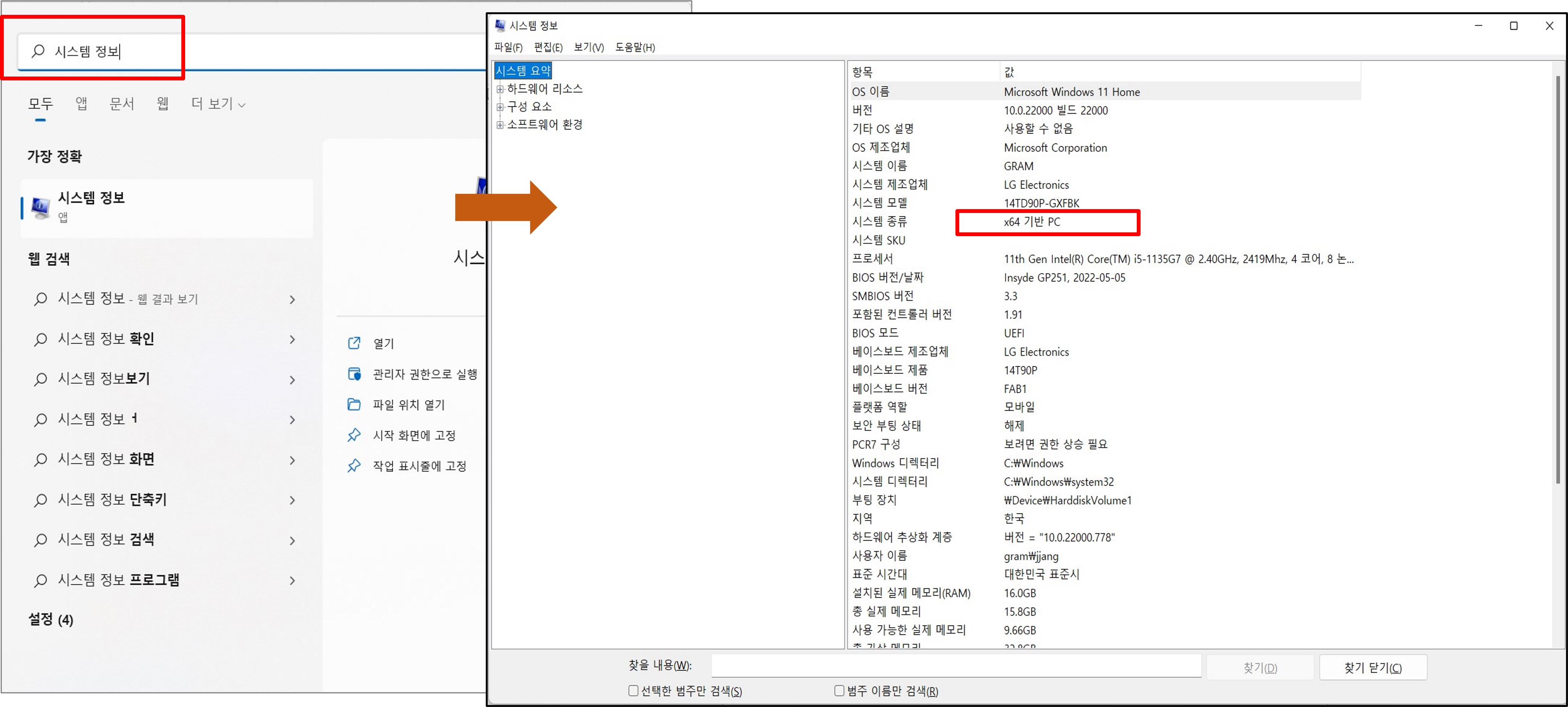Click the pin icon for 작업 표시줄에 고정
Image resolution: width=1568 pixels, height=707 pixels.
(354, 465)
